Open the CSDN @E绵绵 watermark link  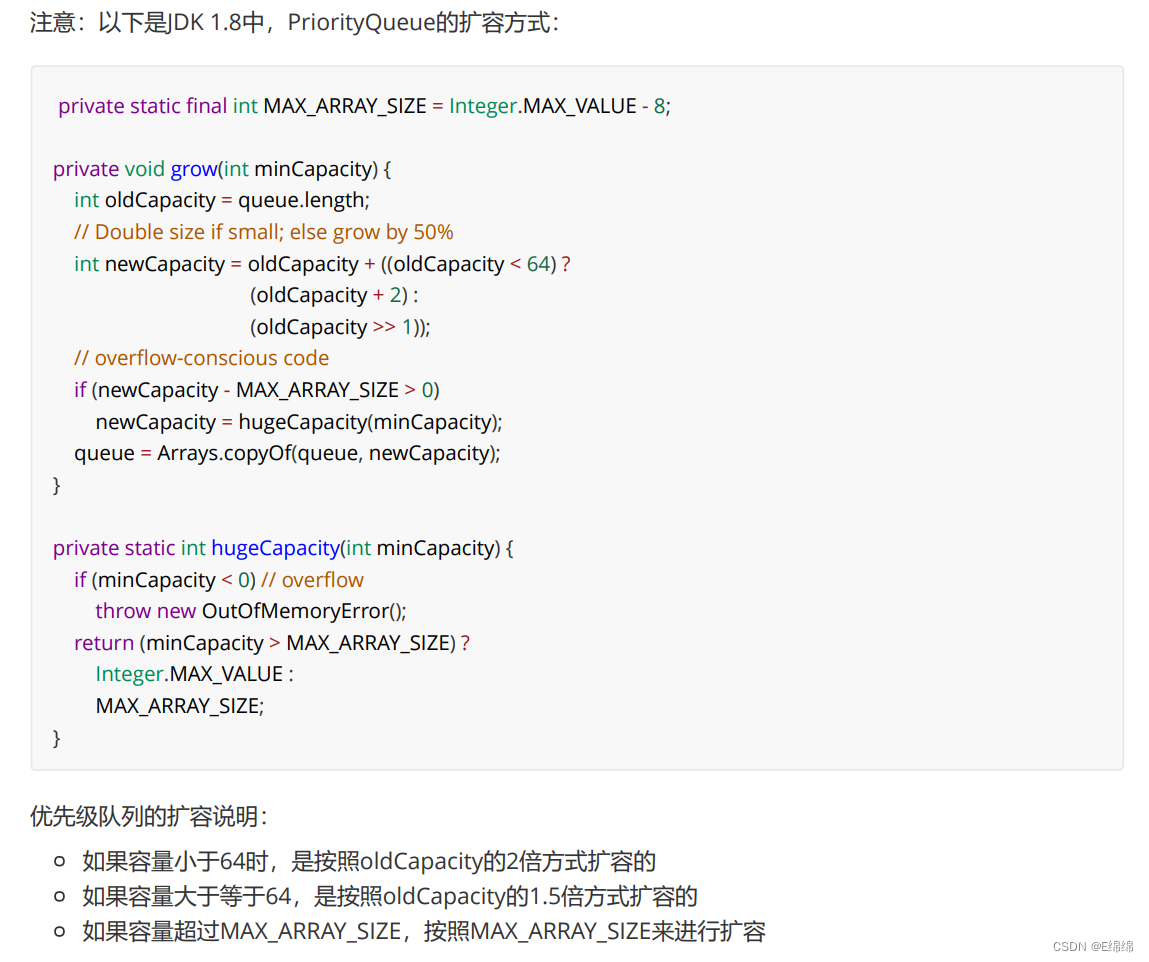click(1095, 945)
